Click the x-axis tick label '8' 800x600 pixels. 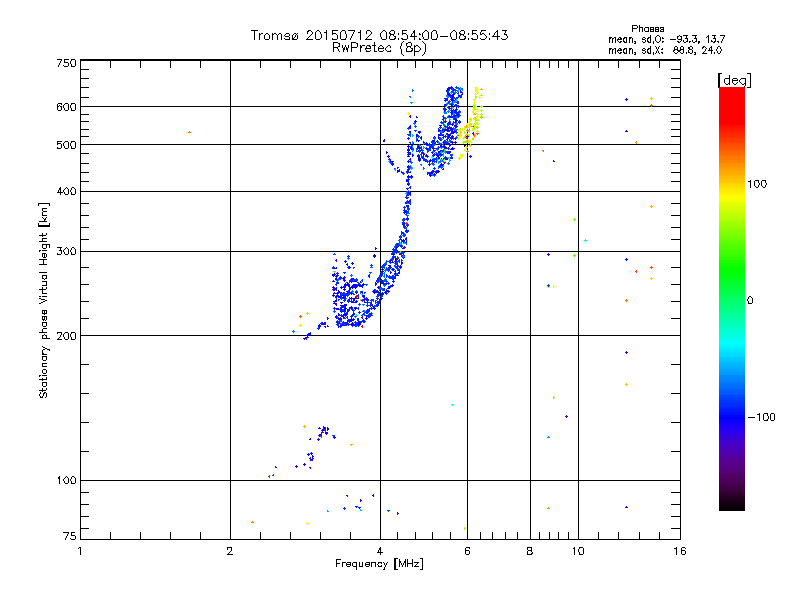pyautogui.click(x=530, y=551)
